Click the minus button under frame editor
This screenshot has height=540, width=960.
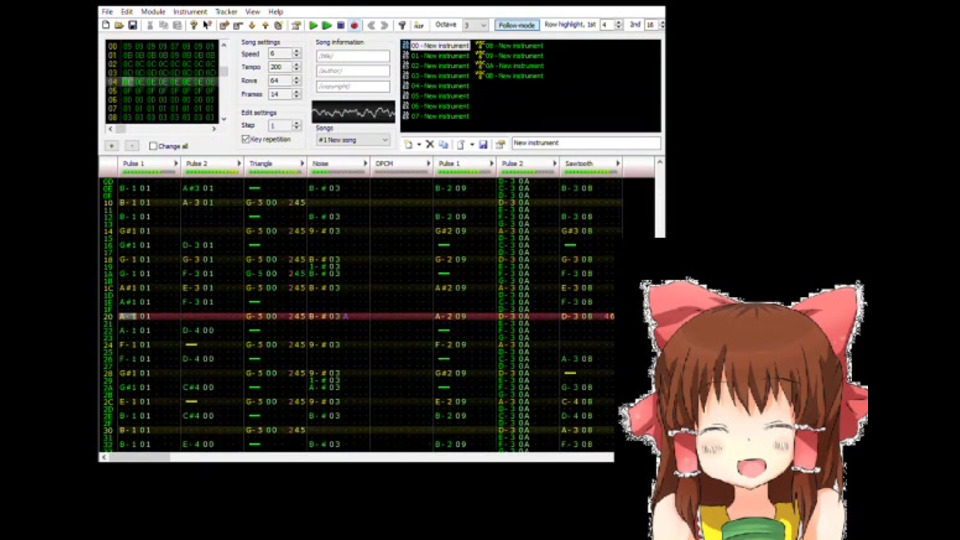click(132, 146)
